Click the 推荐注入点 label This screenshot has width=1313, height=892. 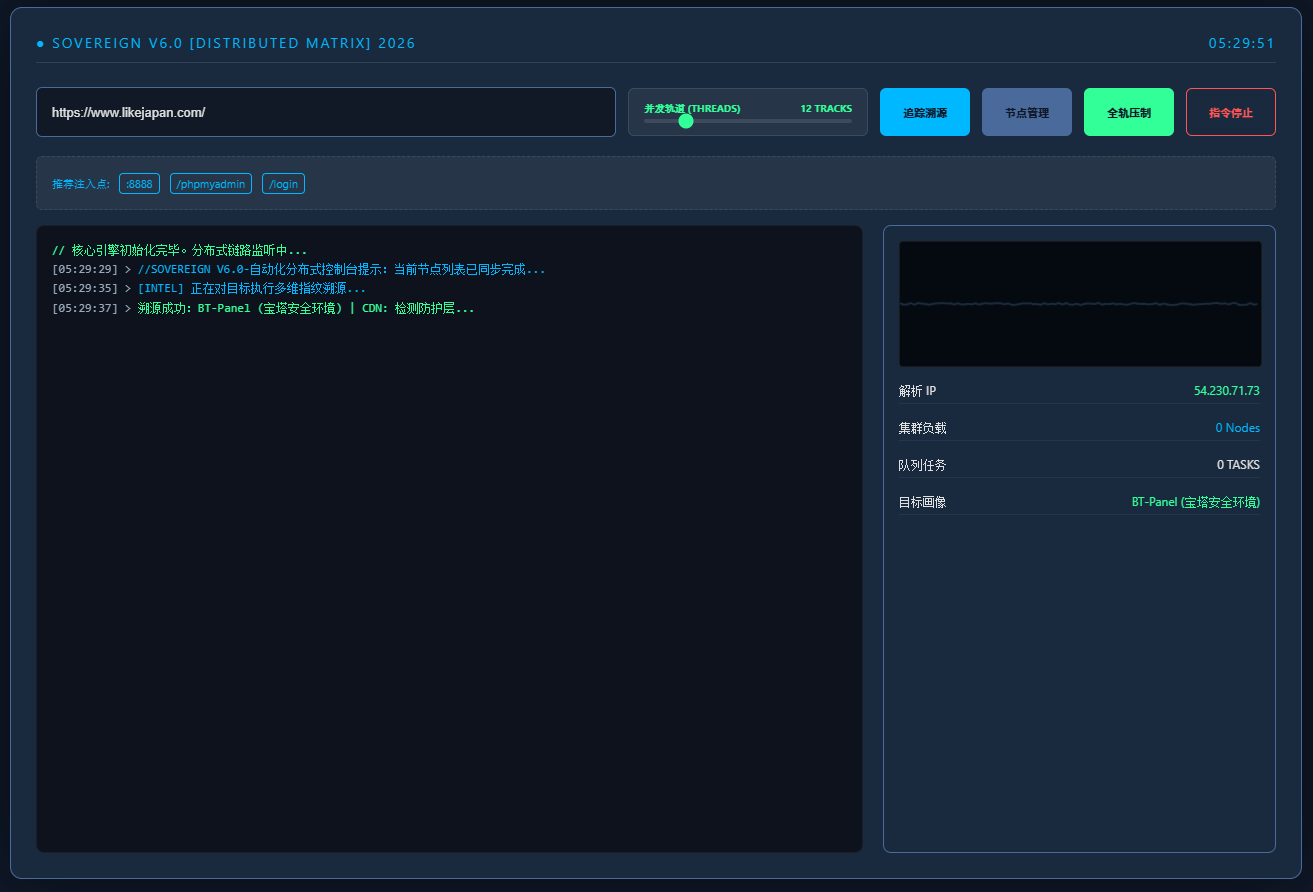pos(81,184)
